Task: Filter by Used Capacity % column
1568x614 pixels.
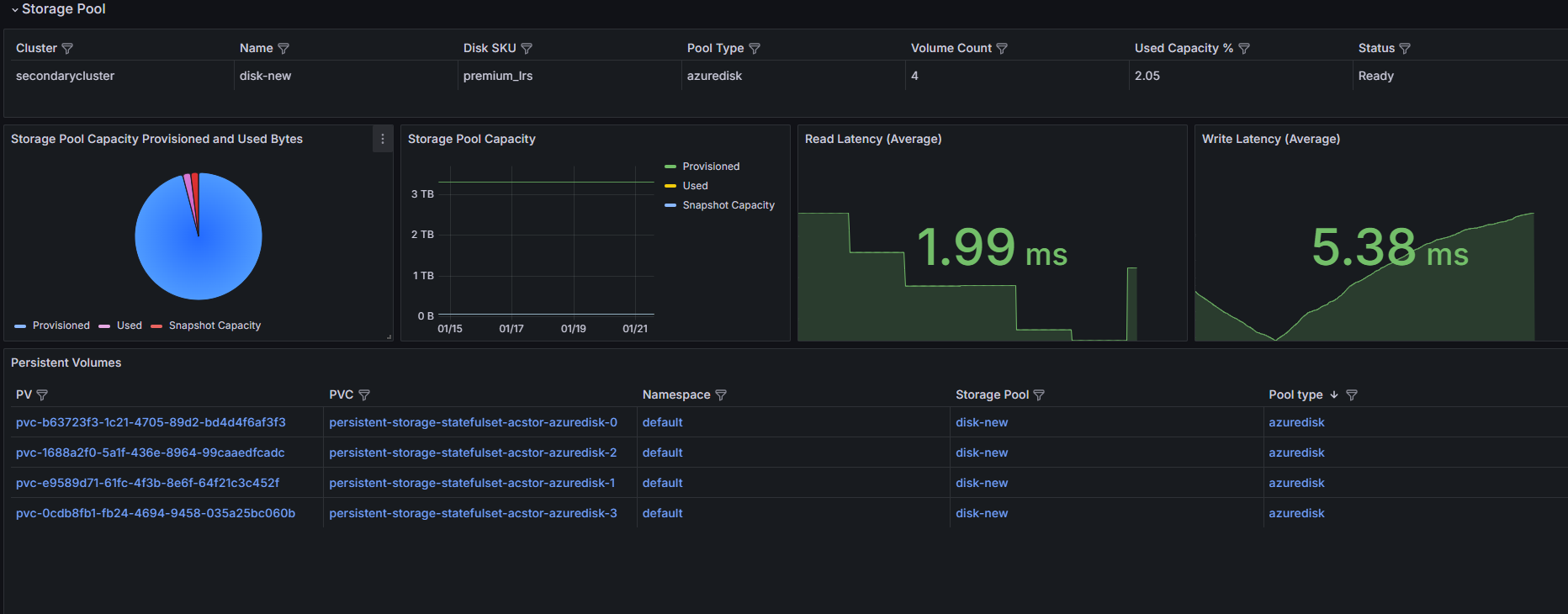Action: 1244,49
